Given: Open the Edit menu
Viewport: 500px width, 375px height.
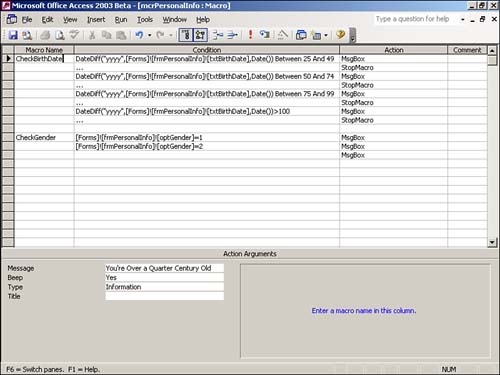Looking at the screenshot, I should point(47,20).
